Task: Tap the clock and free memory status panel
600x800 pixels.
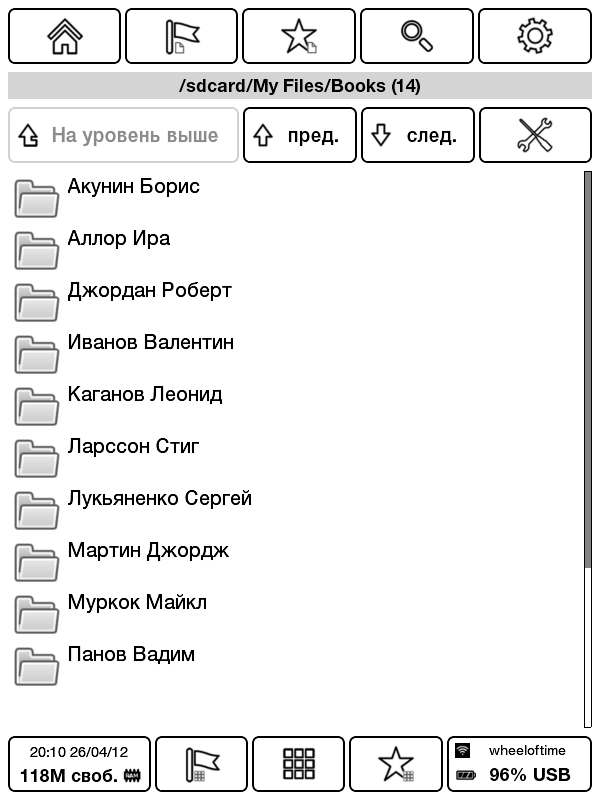Action: (79, 764)
